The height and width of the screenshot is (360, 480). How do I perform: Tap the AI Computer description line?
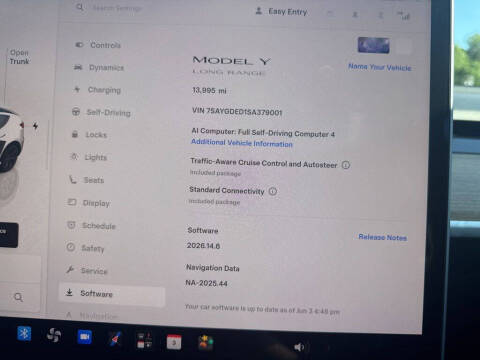point(263,133)
